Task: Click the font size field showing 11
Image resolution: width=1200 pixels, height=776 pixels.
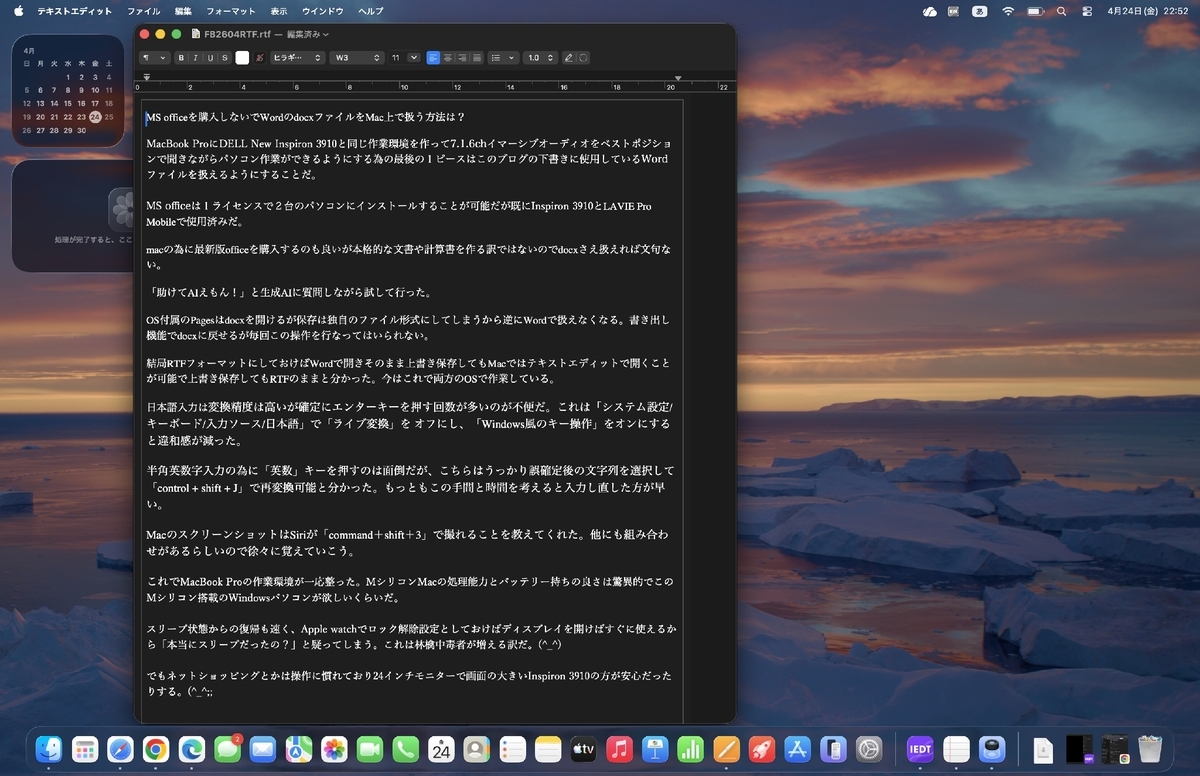Action: coord(397,58)
